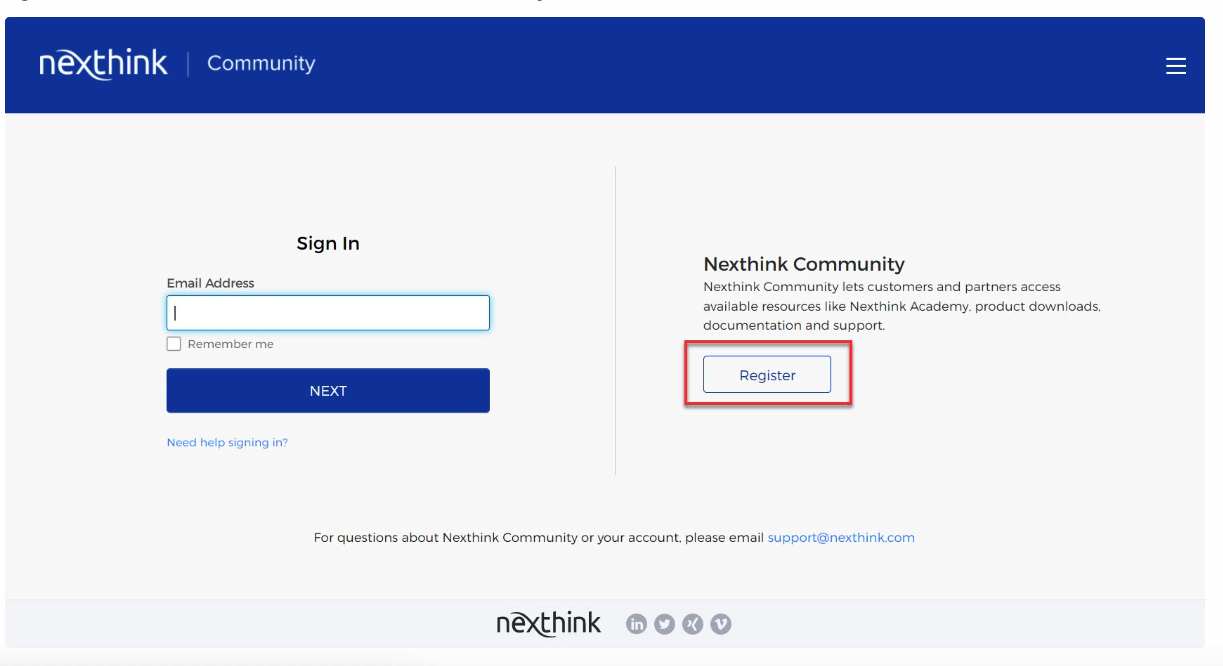Click the Community label in the header
The image size is (1223, 666).
pos(261,63)
